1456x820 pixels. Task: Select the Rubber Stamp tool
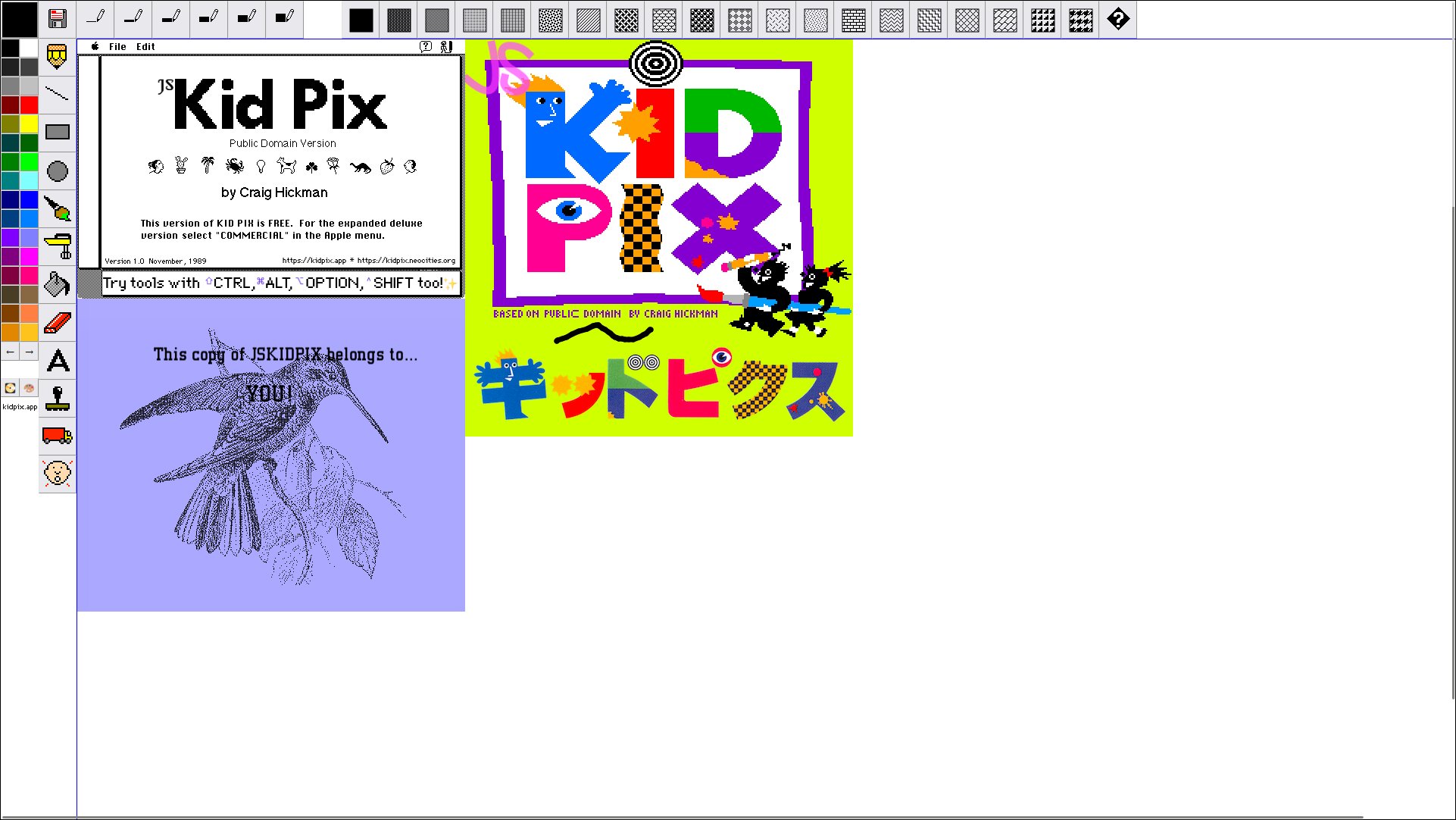click(x=58, y=398)
